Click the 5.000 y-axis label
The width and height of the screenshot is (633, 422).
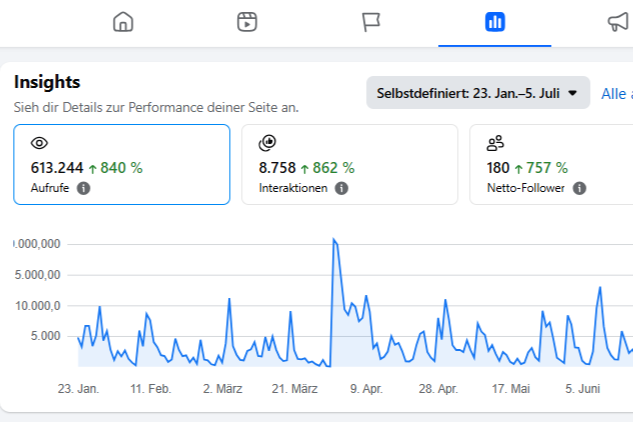(45, 336)
